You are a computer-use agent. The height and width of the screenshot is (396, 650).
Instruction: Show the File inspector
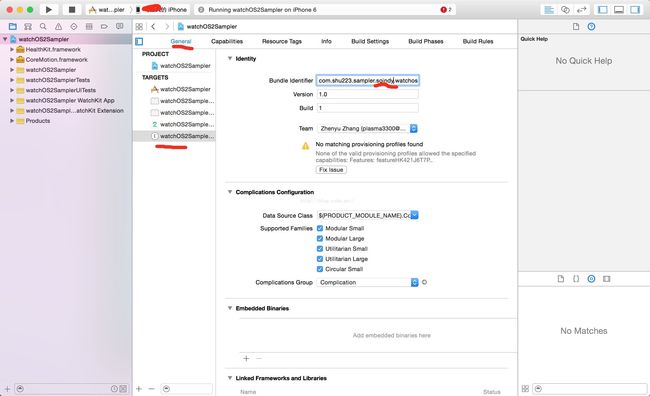[576, 27]
